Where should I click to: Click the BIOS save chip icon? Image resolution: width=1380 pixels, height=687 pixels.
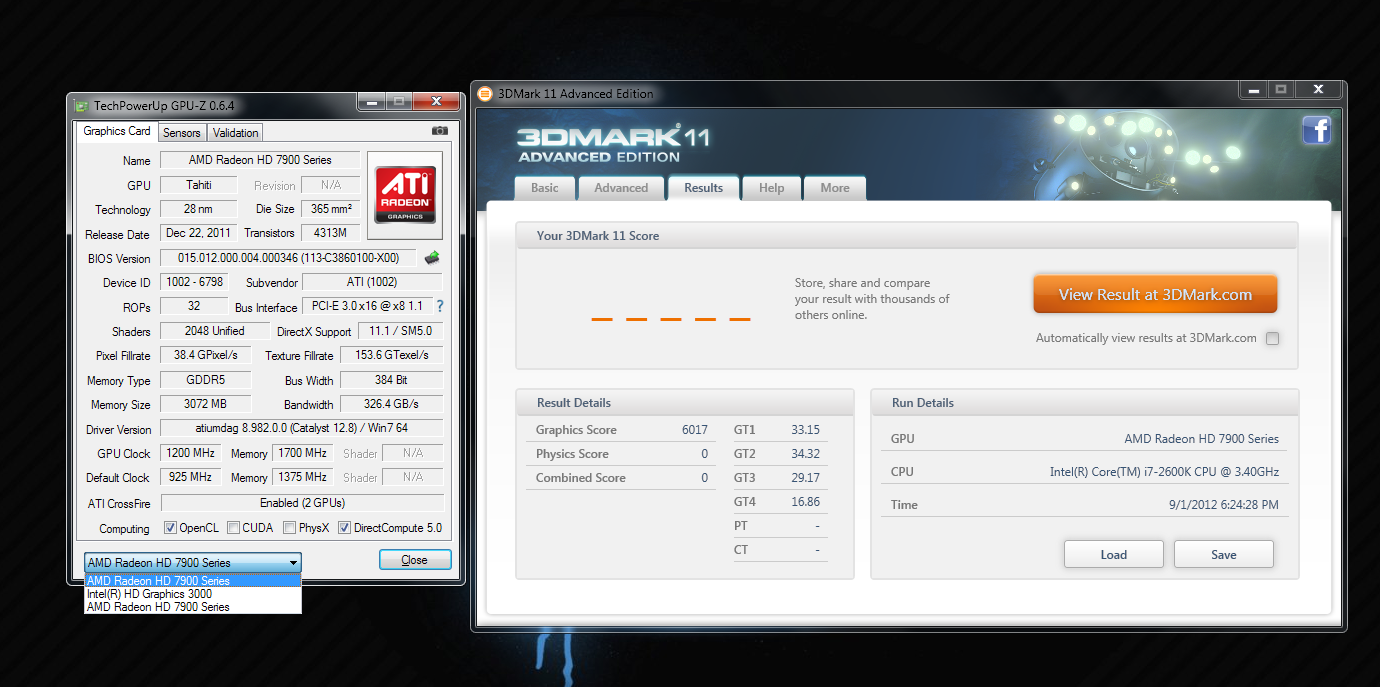(432, 258)
